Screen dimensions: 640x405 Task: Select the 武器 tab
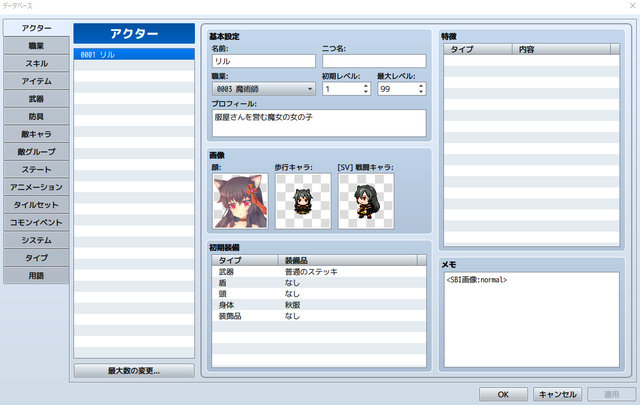pyautogui.click(x=36, y=99)
